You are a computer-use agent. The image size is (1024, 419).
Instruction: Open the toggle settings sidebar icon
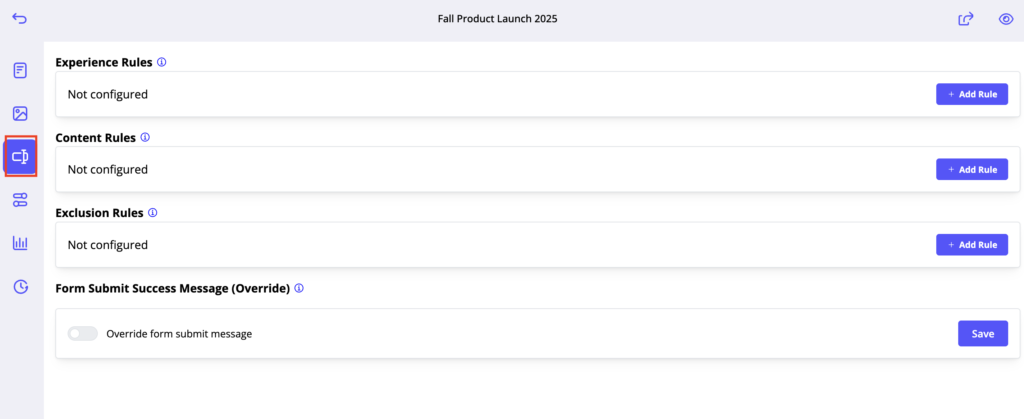(x=20, y=200)
